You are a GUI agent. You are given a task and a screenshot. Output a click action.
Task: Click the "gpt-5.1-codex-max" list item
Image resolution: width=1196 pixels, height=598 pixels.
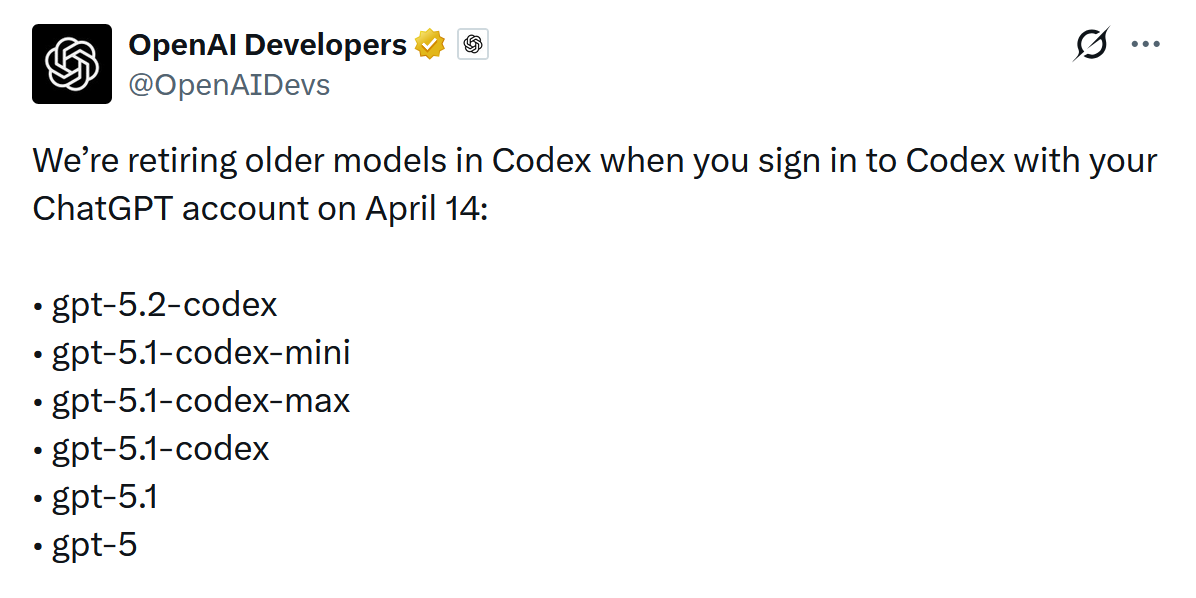[201, 401]
